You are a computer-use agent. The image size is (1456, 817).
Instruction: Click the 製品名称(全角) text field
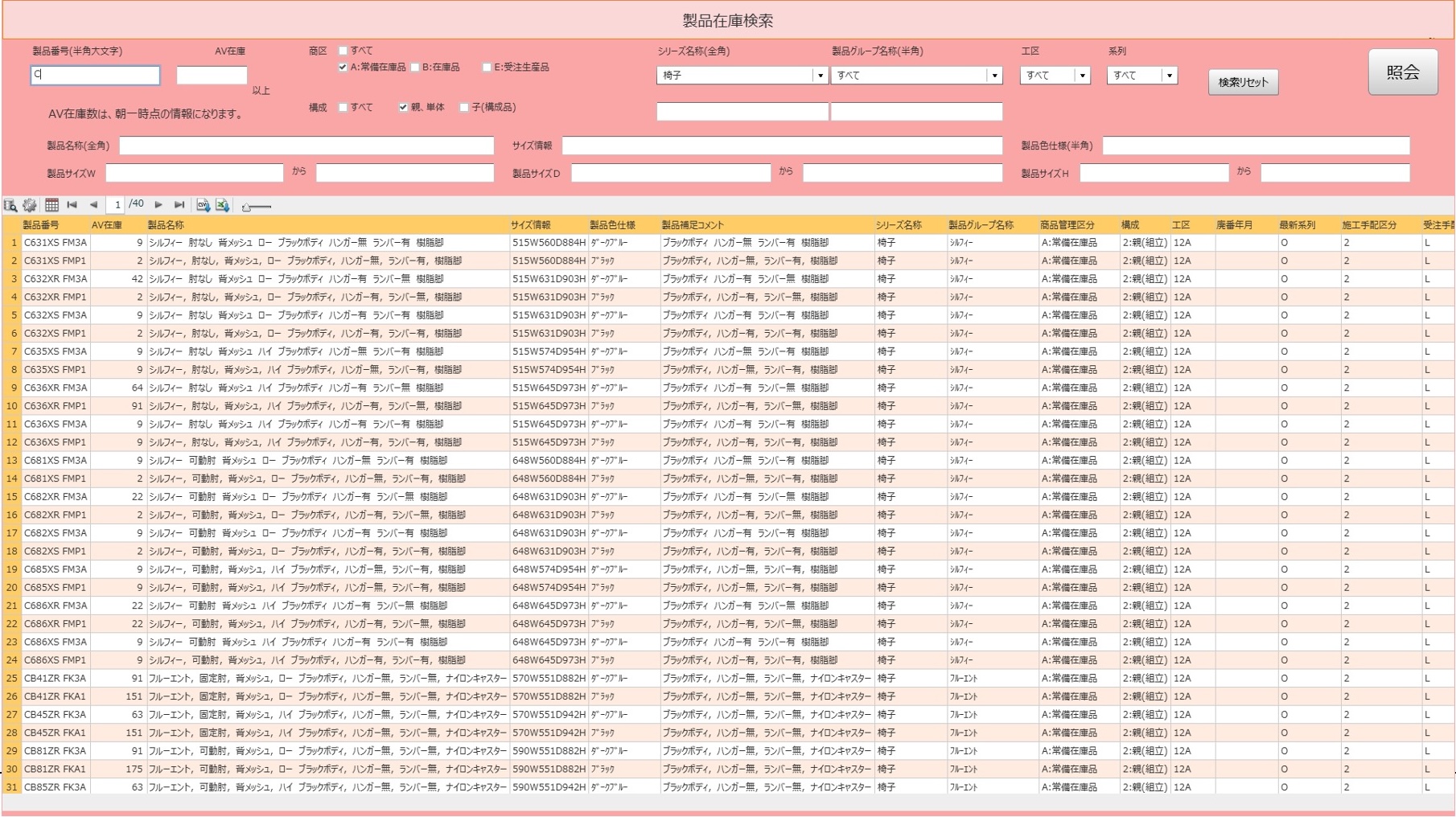pyautogui.click(x=306, y=146)
